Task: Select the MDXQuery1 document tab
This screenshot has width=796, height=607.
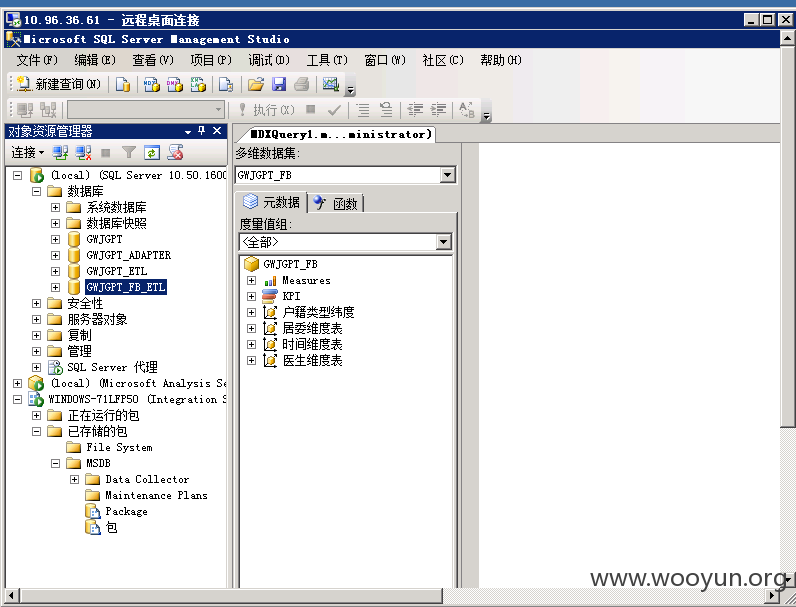Action: pyautogui.click(x=339, y=134)
